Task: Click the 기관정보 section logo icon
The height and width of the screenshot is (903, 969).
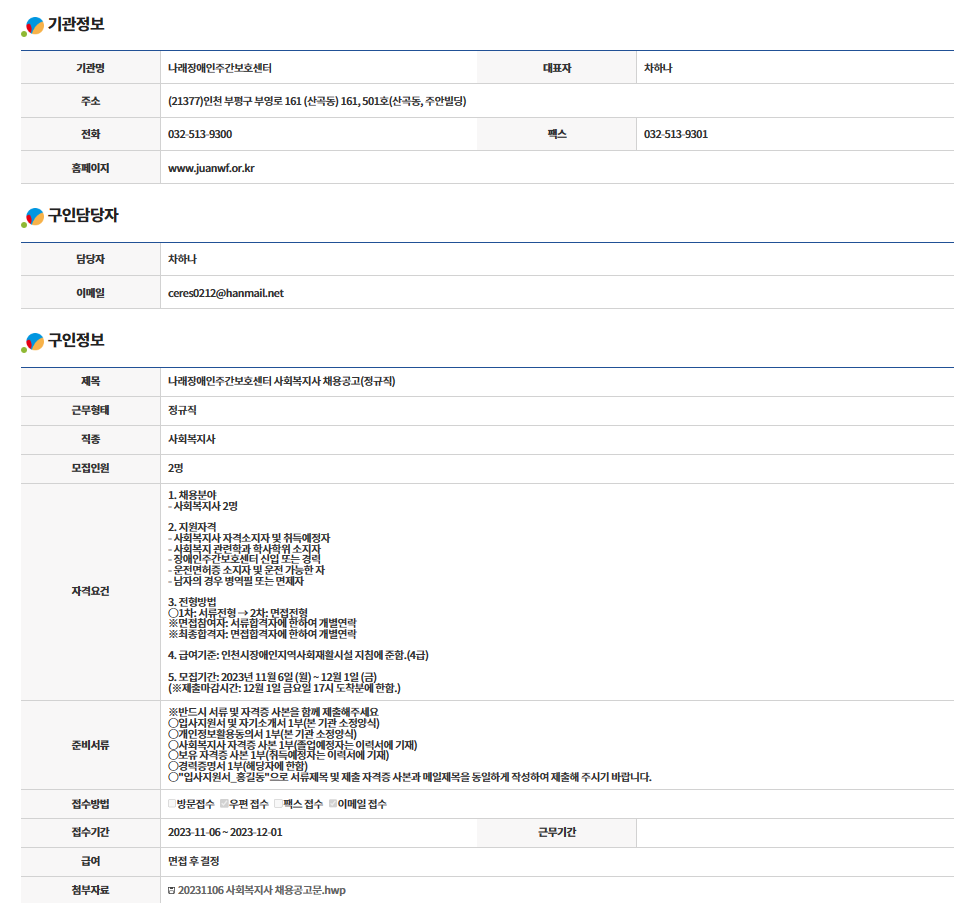Action: click(33, 26)
